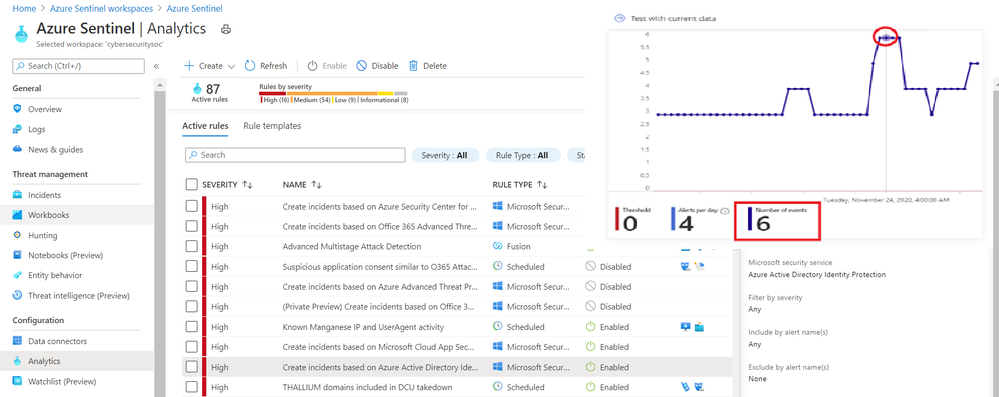Click the print icon beside Analytics title
Viewport: 999px width, 397px height.
tap(226, 29)
